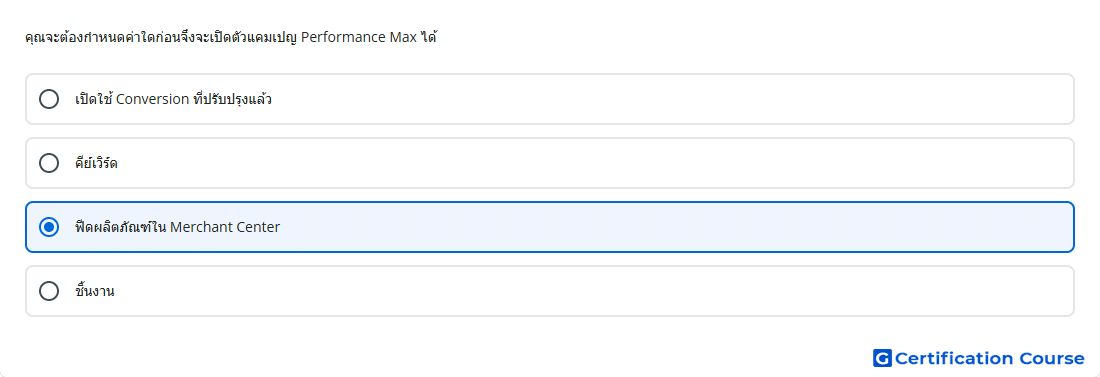The width and height of the screenshot is (1100, 377).
Task: Select the radio button for คีย์เวิร์ด
Action: pos(49,163)
